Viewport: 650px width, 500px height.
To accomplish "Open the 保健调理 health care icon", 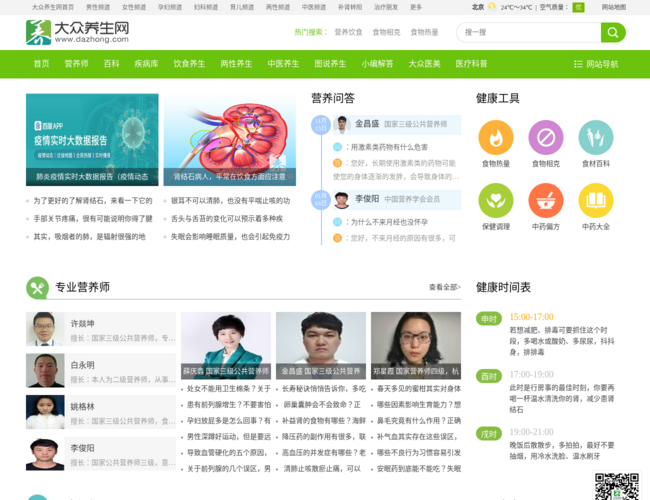I will 496,200.
